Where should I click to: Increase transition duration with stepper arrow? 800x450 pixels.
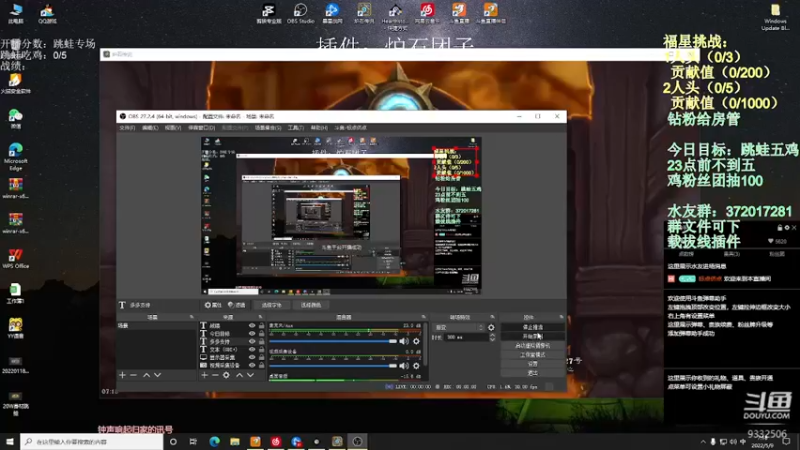(492, 335)
